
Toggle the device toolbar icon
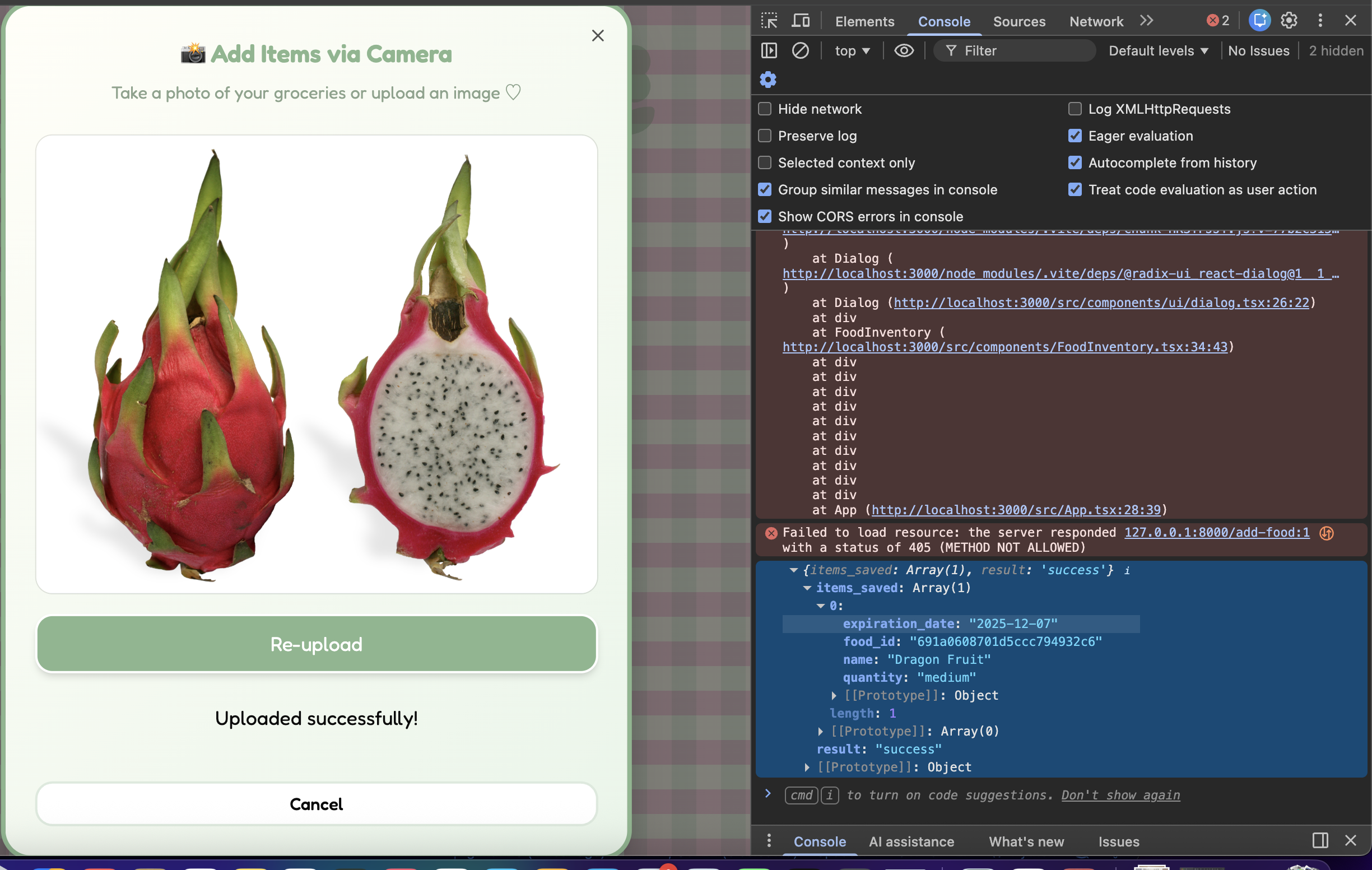(801, 21)
